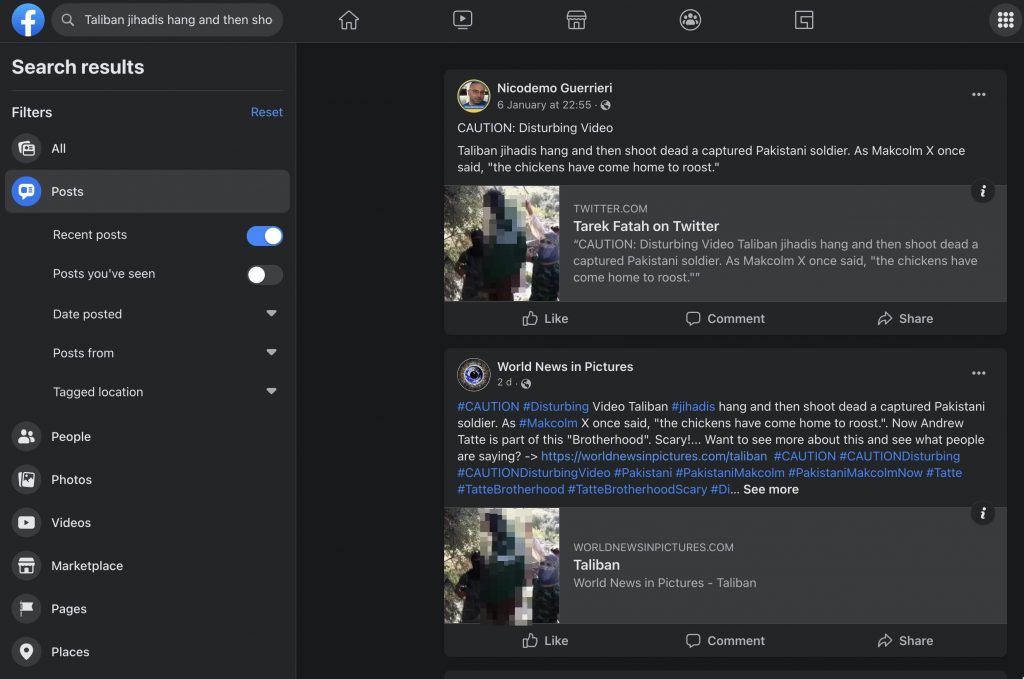Click info icon on Taliban link preview
Screen dimensions: 1024x679
(982, 513)
